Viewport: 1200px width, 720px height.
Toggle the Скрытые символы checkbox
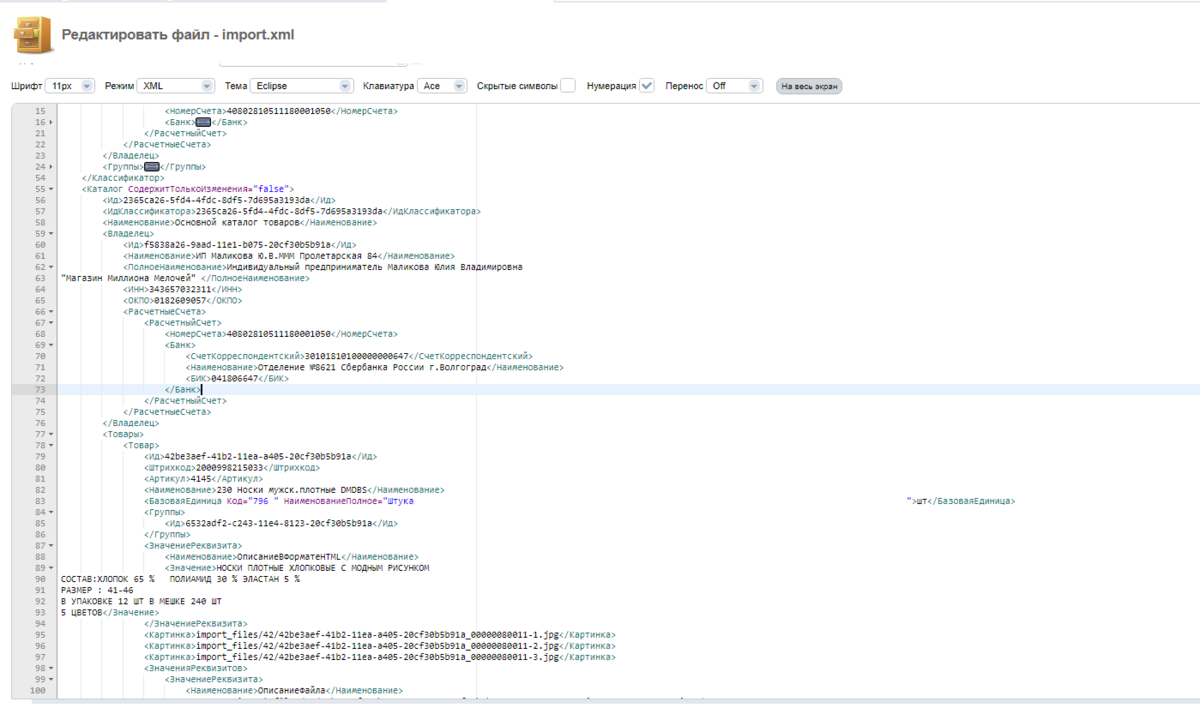pyautogui.click(x=567, y=86)
